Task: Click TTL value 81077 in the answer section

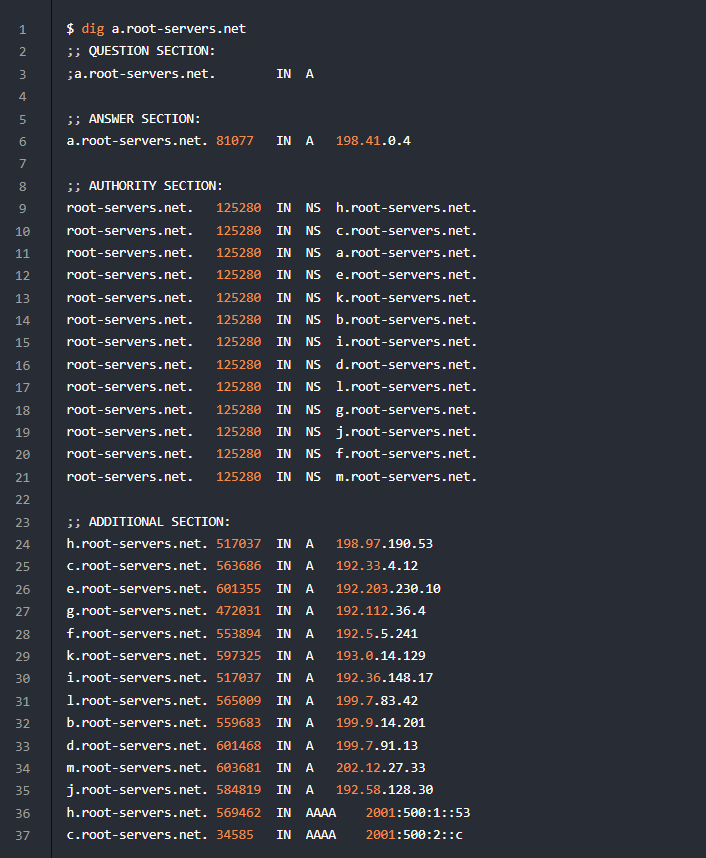Action: pyautogui.click(x=235, y=141)
